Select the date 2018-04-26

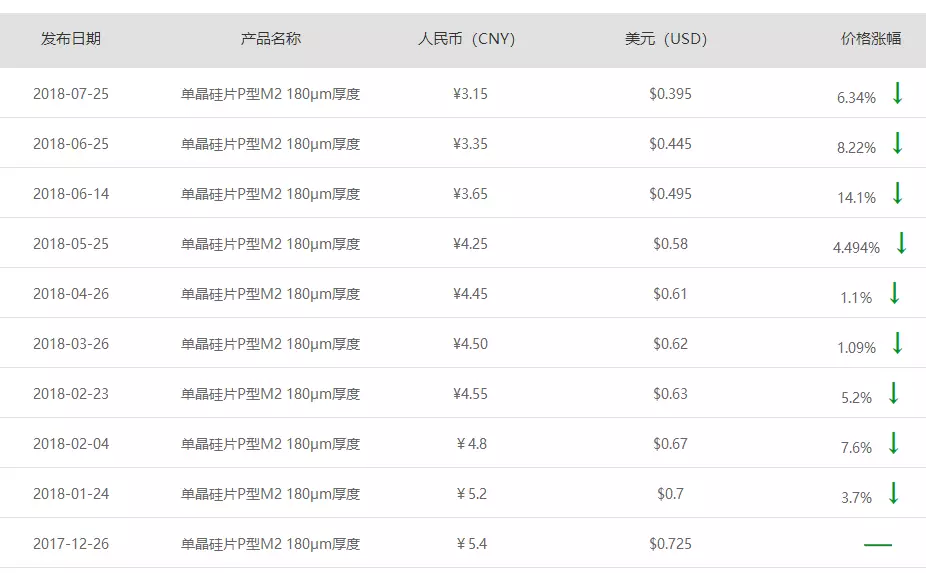(71, 294)
